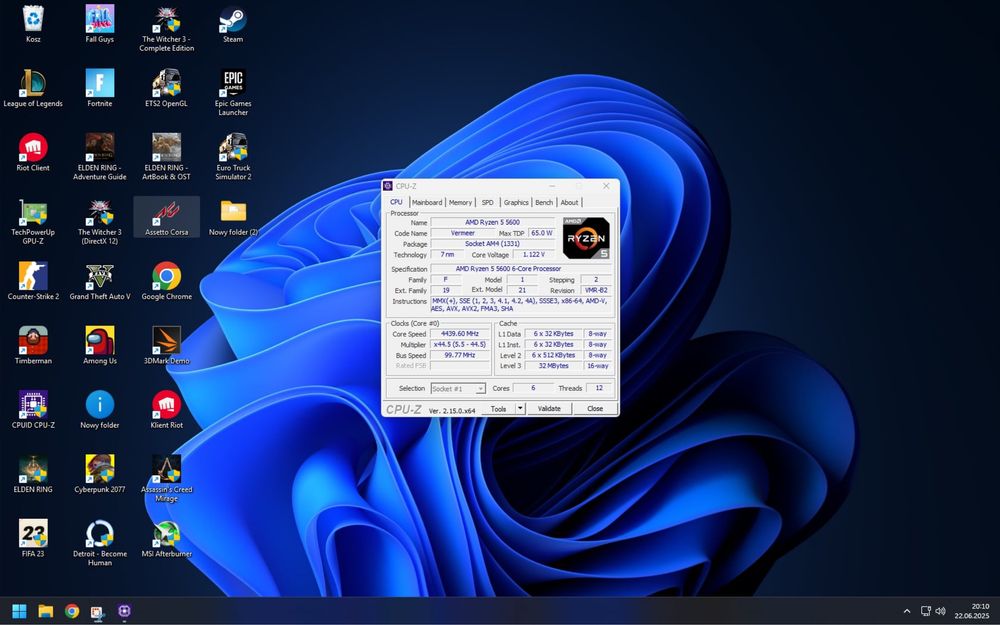Select the ETS2 OpenGL shortcut
Image resolution: width=1000 pixels, height=625 pixels.
click(x=166, y=88)
